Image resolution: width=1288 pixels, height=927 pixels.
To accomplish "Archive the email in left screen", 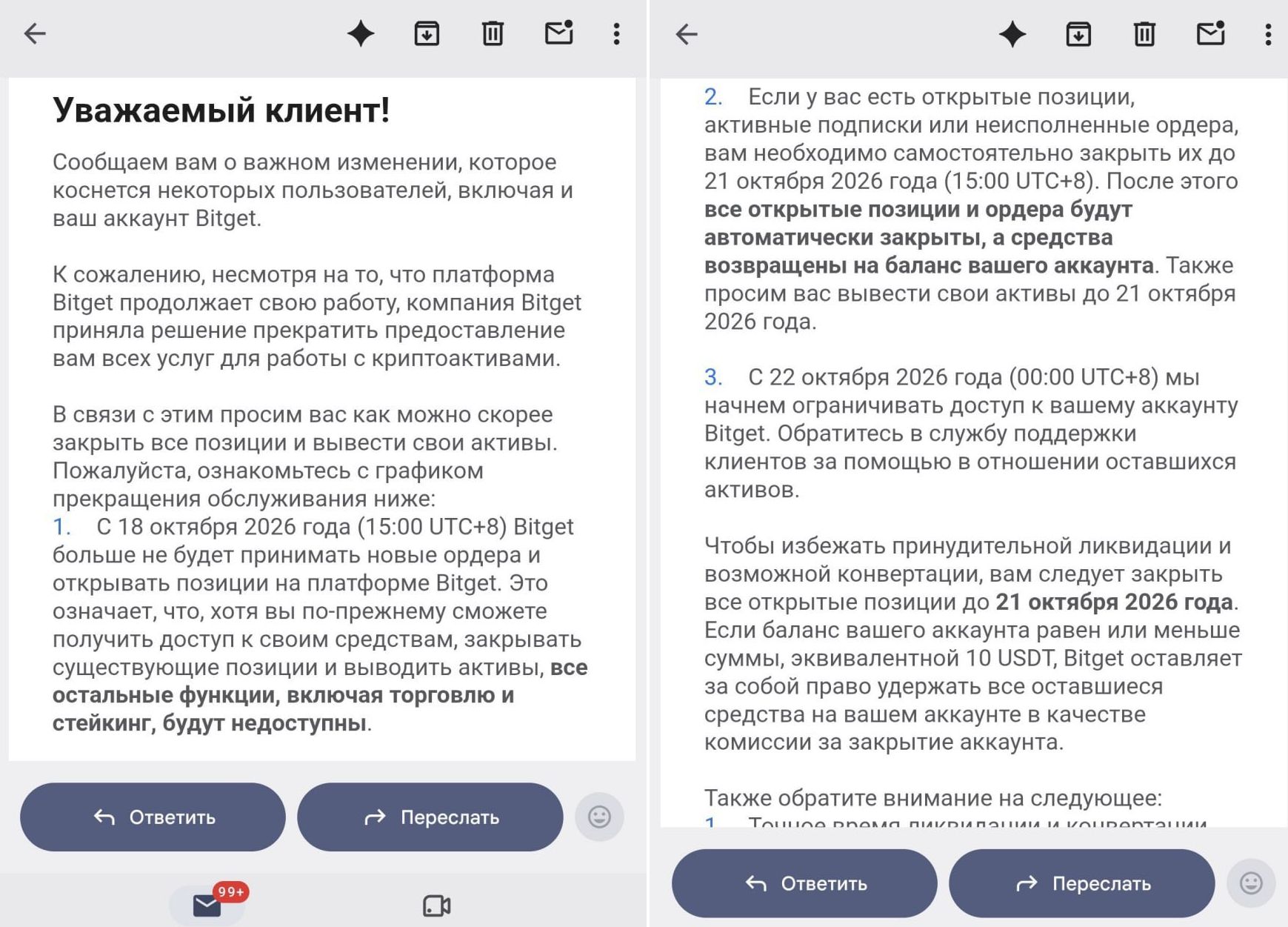I will point(427,33).
